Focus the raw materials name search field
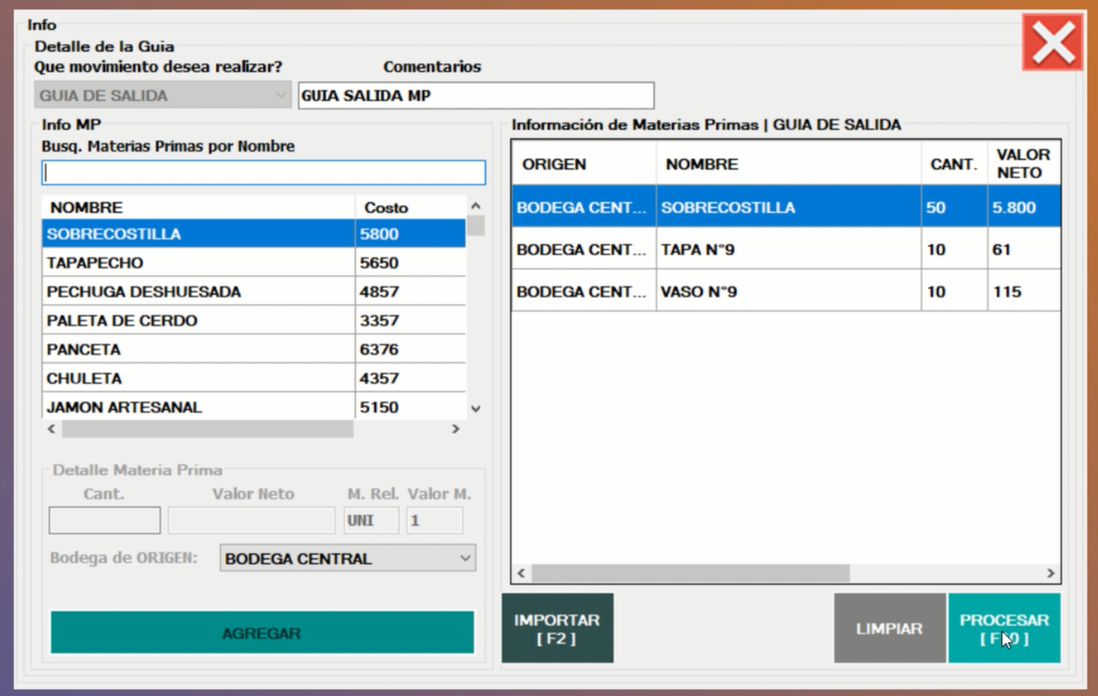This screenshot has width=1098, height=696. click(x=263, y=173)
